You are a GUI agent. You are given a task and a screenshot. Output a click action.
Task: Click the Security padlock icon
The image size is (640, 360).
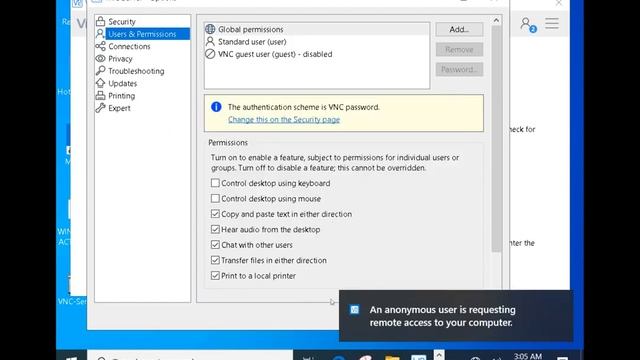click(100, 21)
